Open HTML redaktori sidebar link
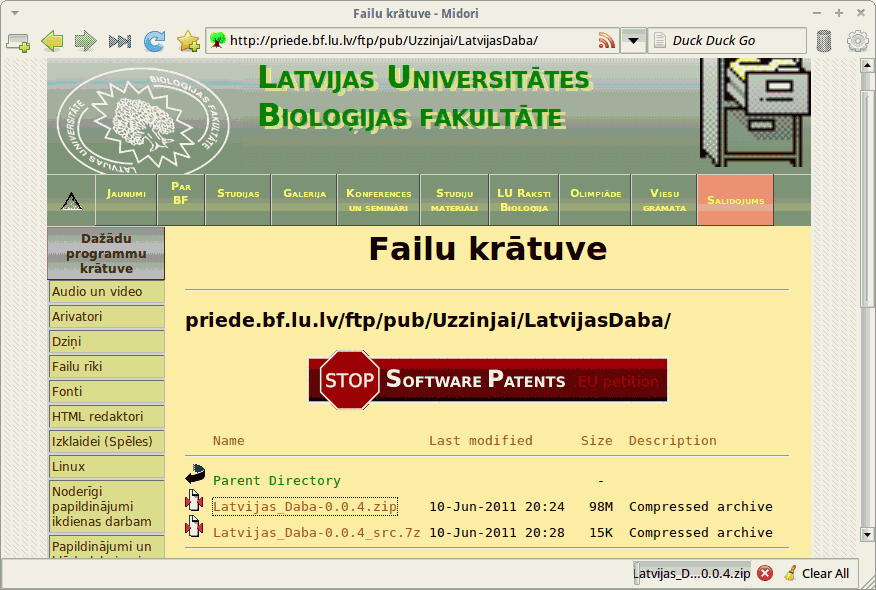Screen dimensions: 876x590 click(x=106, y=417)
